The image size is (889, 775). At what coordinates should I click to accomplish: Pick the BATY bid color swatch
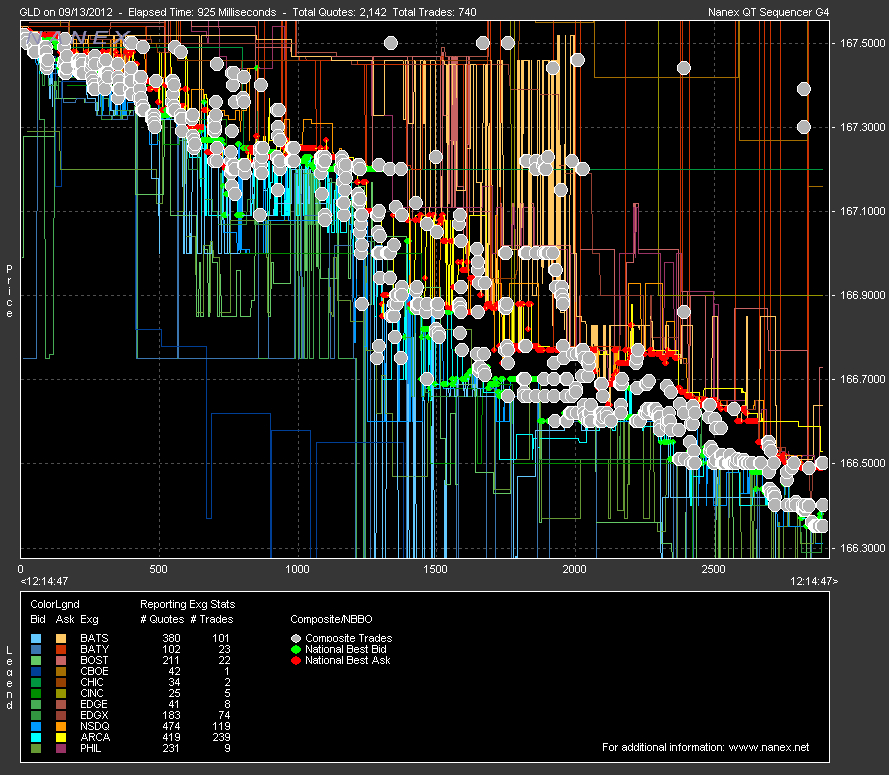tap(36, 649)
